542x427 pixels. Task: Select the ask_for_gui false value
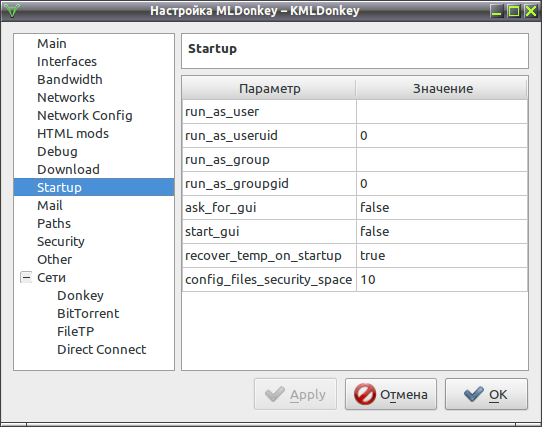(442, 207)
